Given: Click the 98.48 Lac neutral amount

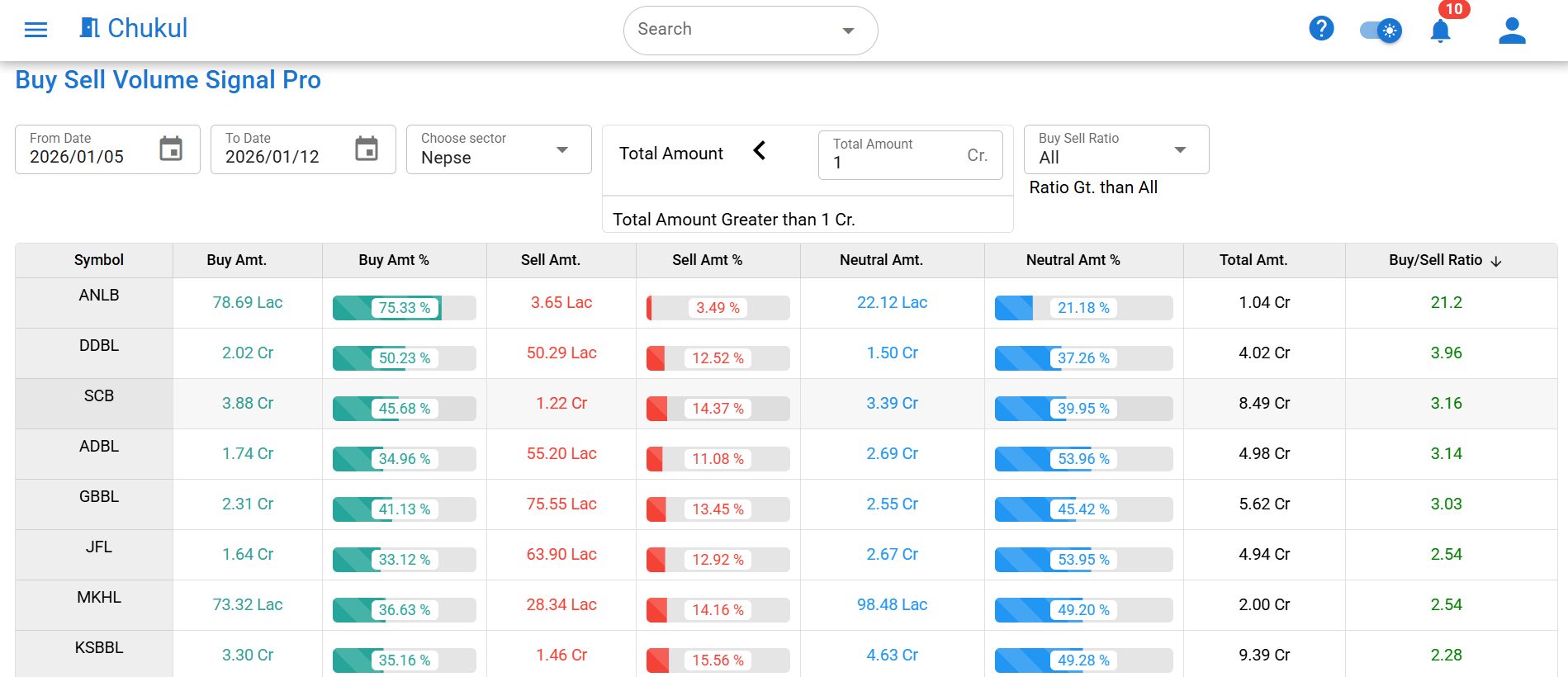Looking at the screenshot, I should click(x=892, y=604).
